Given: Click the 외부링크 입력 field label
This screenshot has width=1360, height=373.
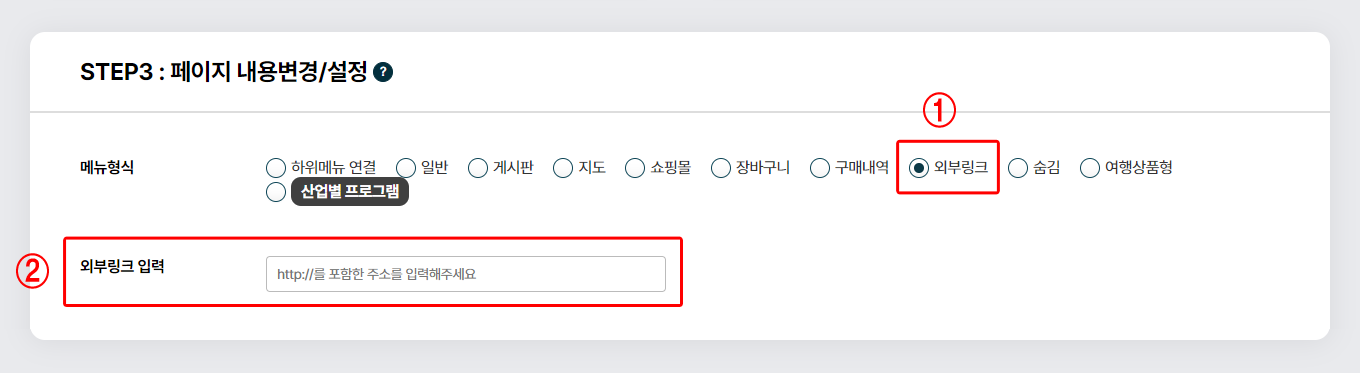Looking at the screenshot, I should click(121, 267).
